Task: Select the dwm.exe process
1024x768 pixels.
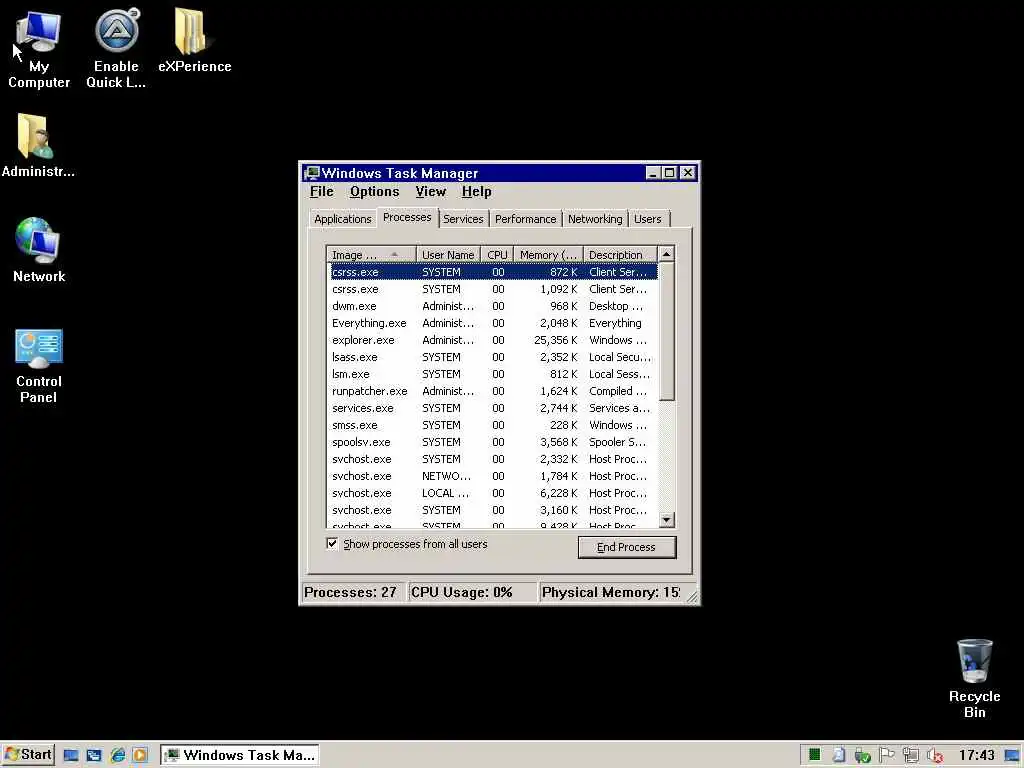Action: 492,306
